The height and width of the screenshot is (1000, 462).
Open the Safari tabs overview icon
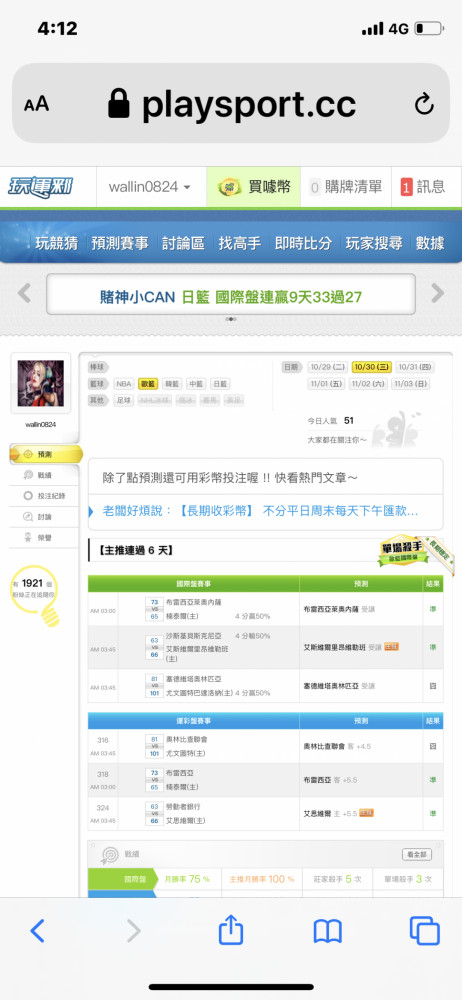(x=424, y=930)
